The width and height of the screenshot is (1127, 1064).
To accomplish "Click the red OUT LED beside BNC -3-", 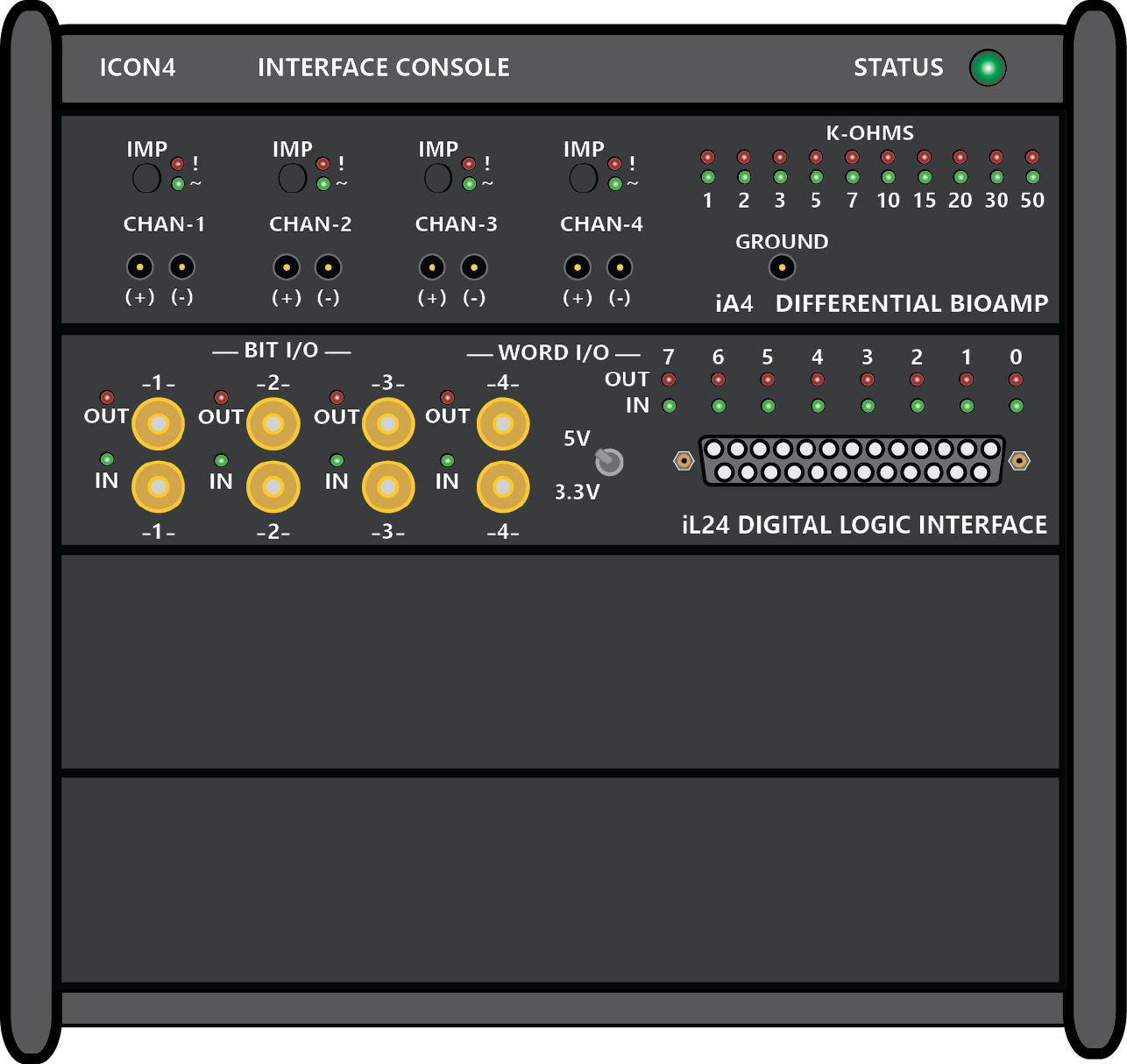I will (x=337, y=398).
